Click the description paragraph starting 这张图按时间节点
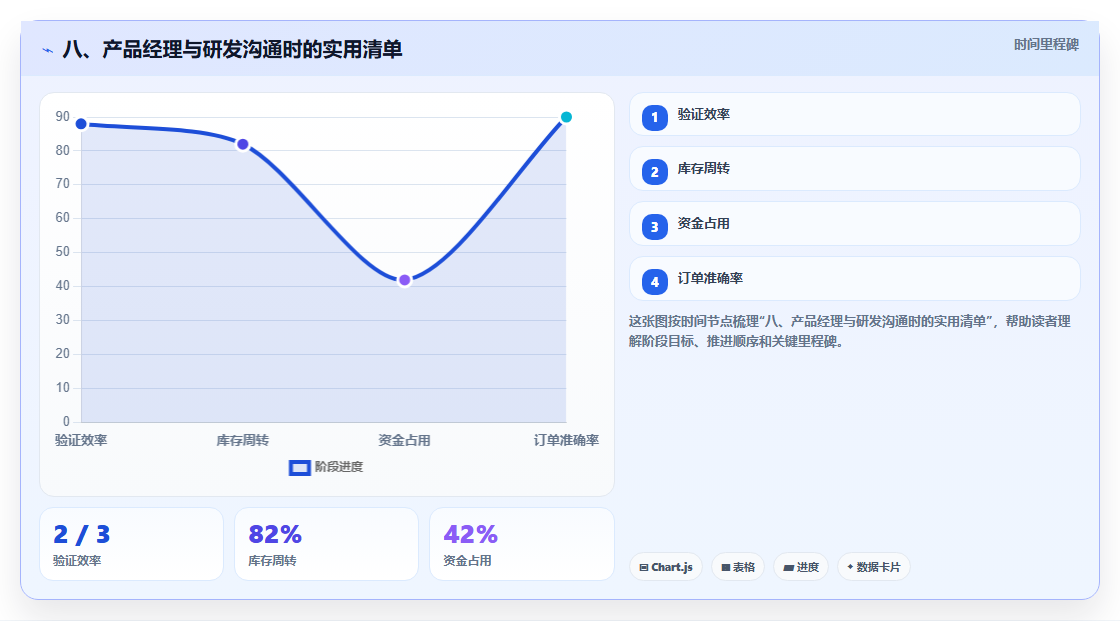Viewport: 1120px width, 621px height. point(850,331)
